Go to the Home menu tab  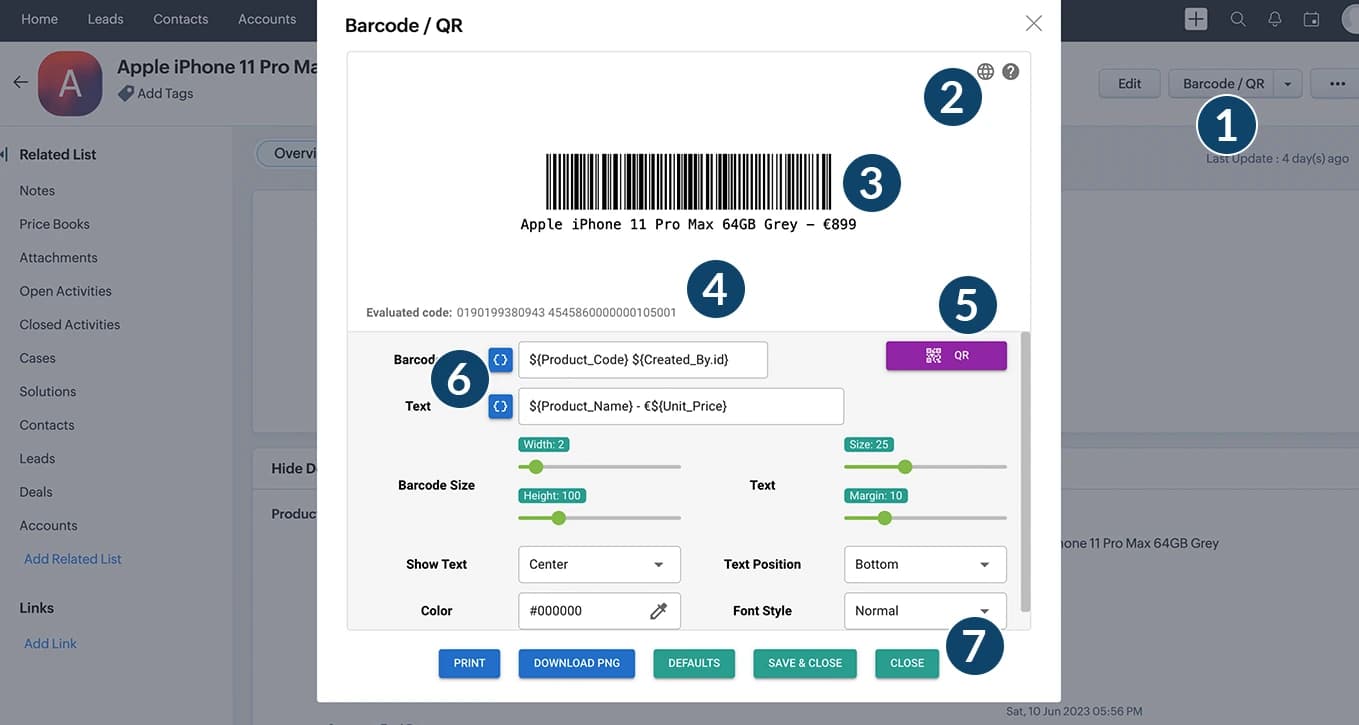(39, 19)
